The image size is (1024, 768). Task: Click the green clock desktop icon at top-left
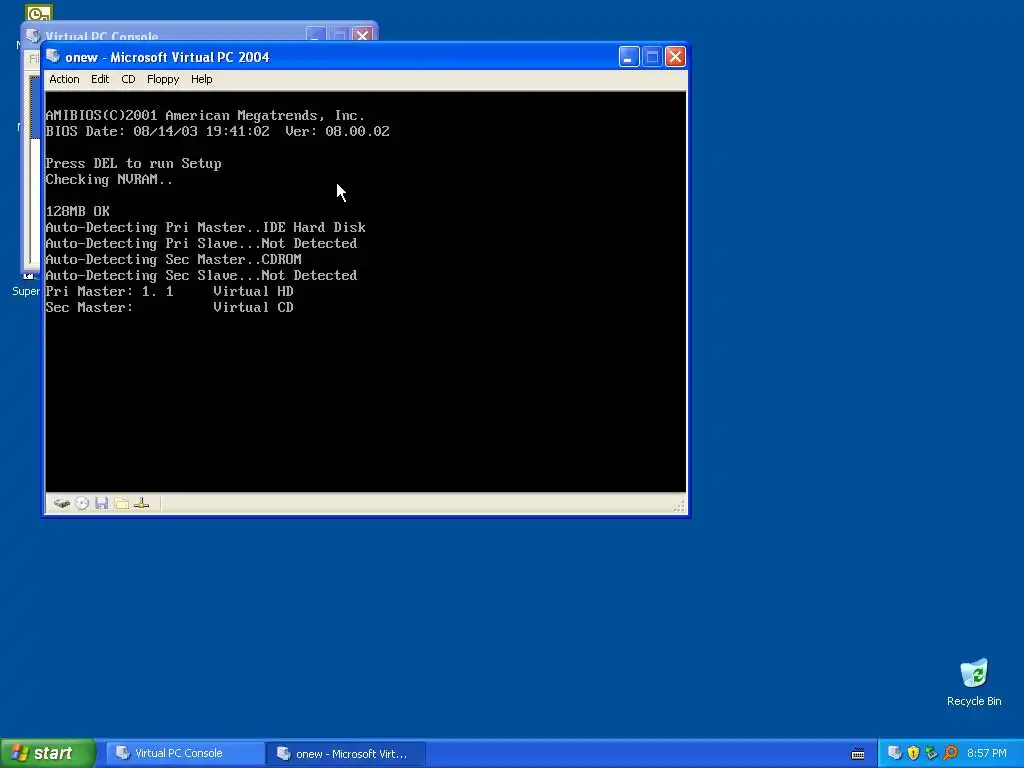pyautogui.click(x=39, y=12)
